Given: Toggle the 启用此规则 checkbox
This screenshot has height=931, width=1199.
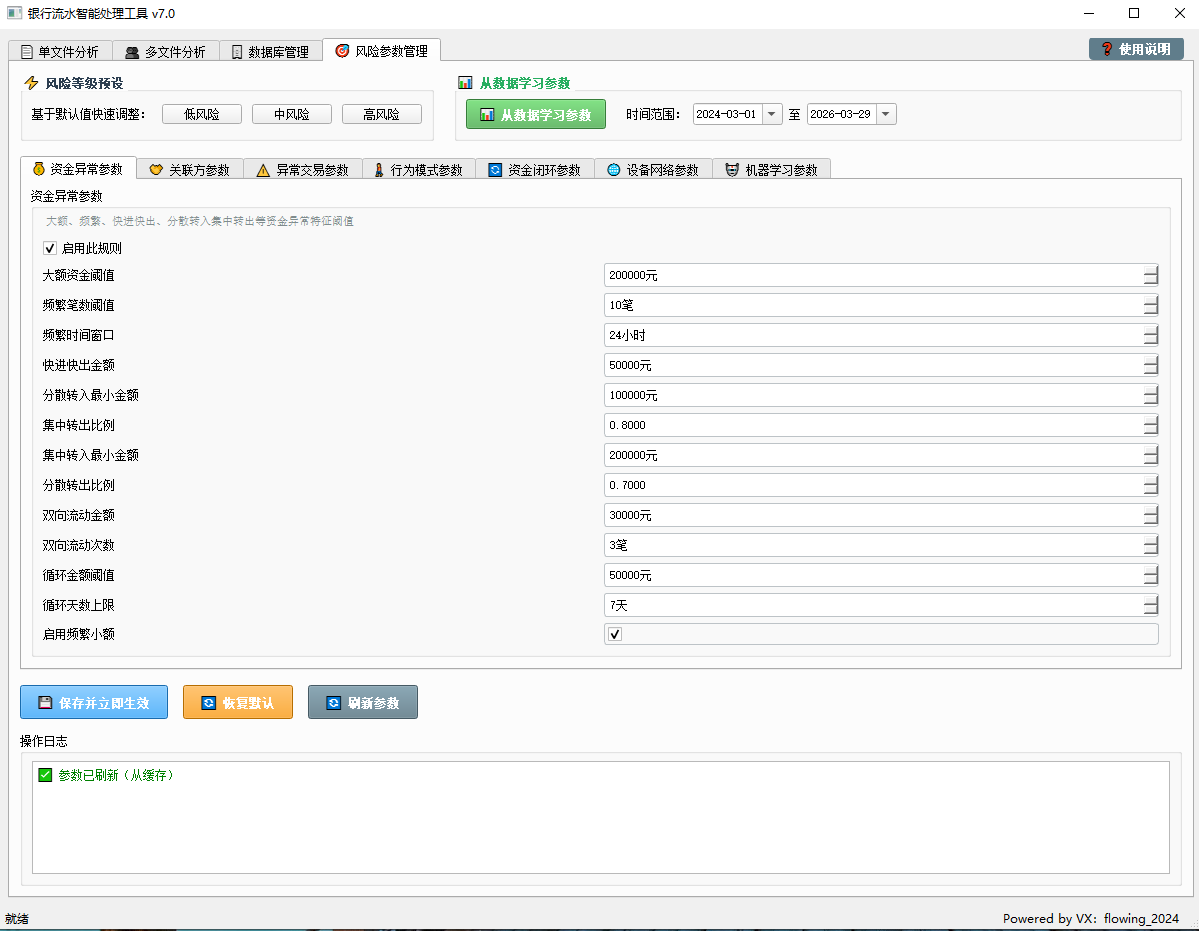Looking at the screenshot, I should [x=50, y=248].
